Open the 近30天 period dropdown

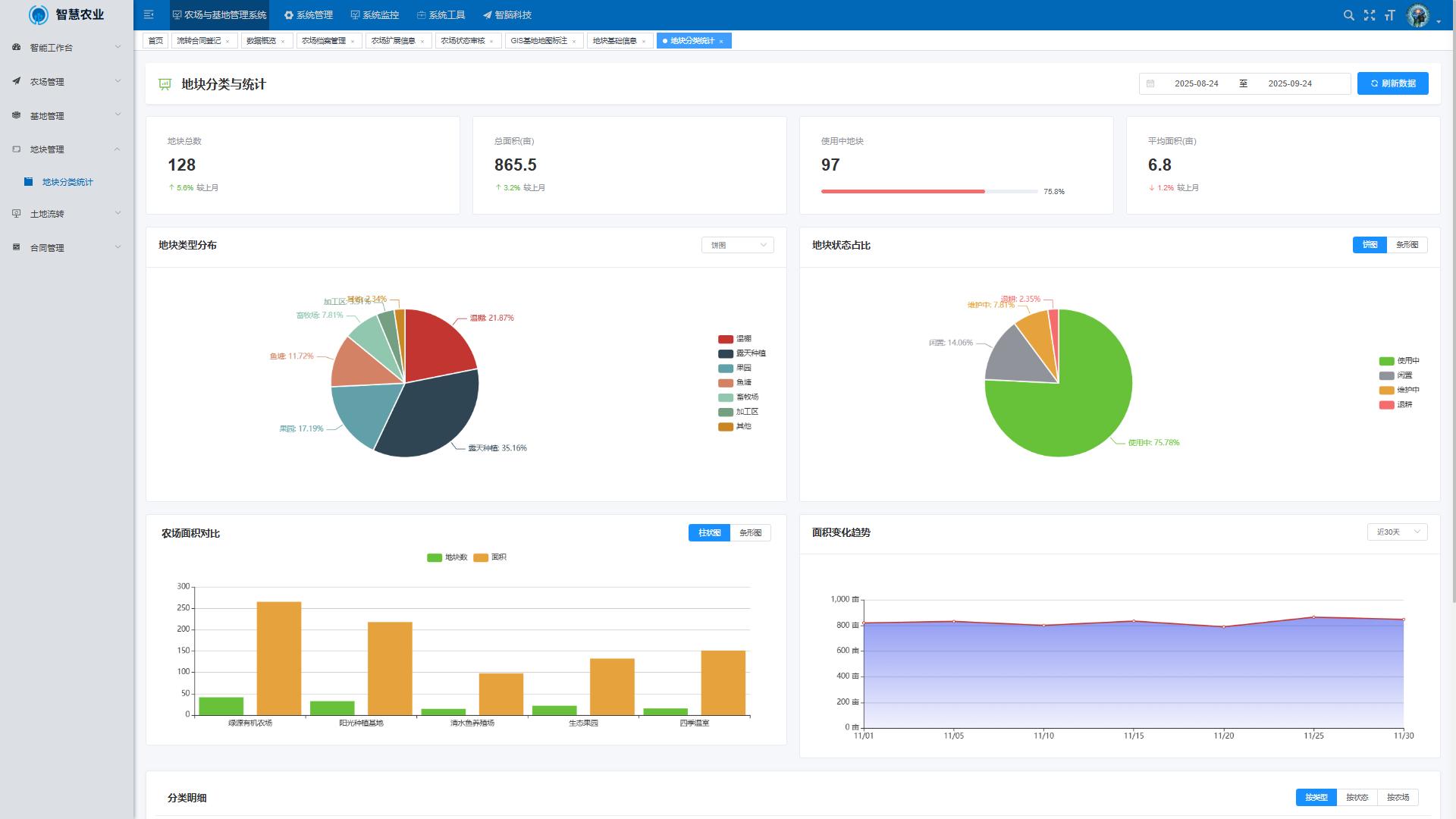tap(1397, 532)
